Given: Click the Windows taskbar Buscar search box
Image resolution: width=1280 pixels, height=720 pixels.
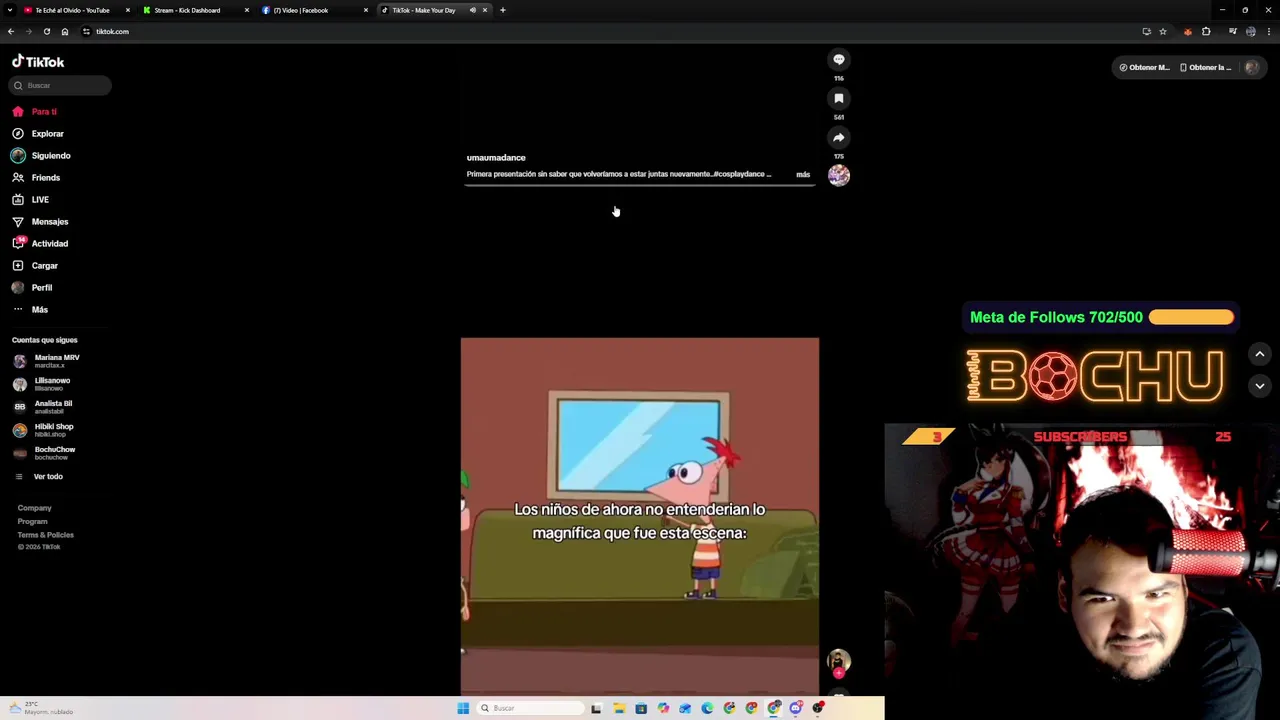Looking at the screenshot, I should pyautogui.click(x=530, y=708).
